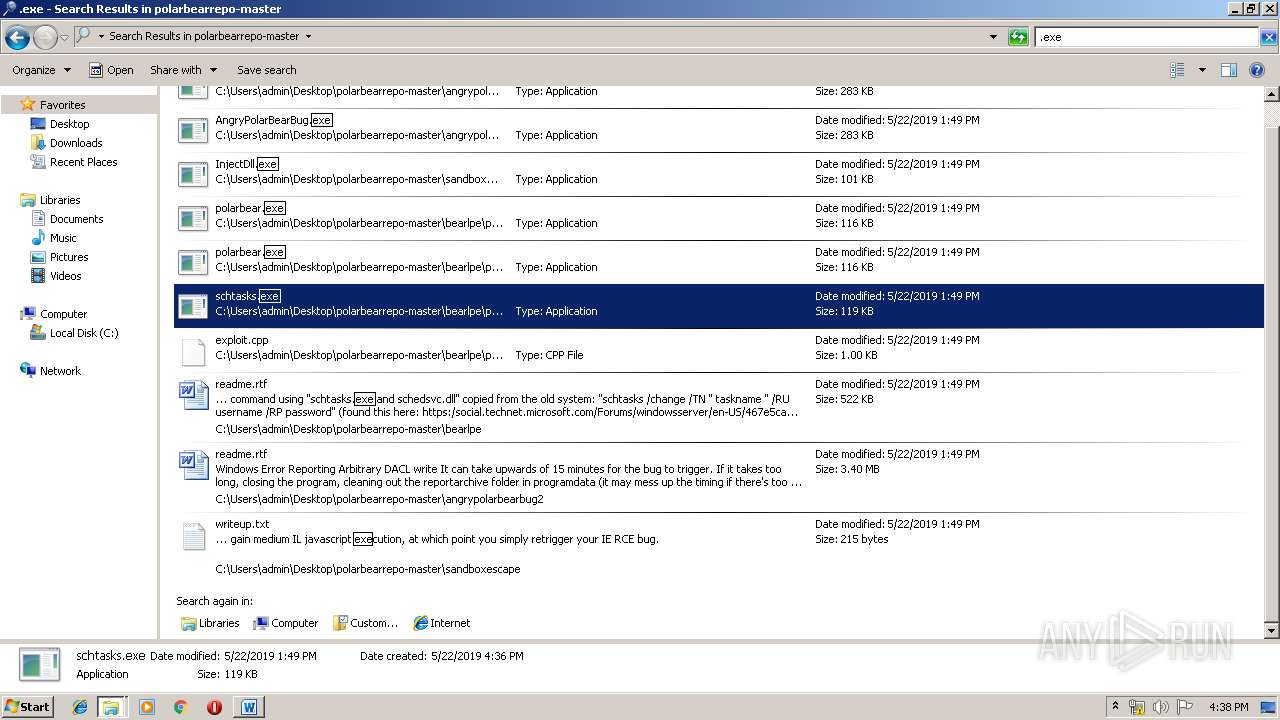Click the search box containing .exe
Screen dimensions: 1280x720
[1146, 37]
